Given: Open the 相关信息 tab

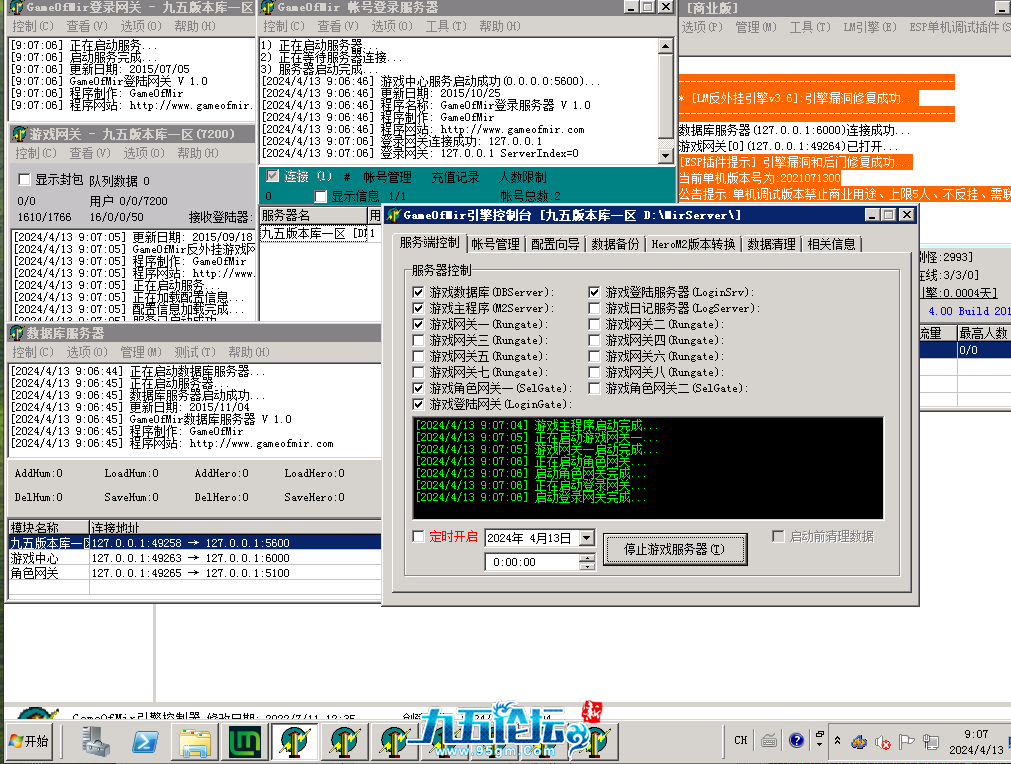Looking at the screenshot, I should (832, 244).
